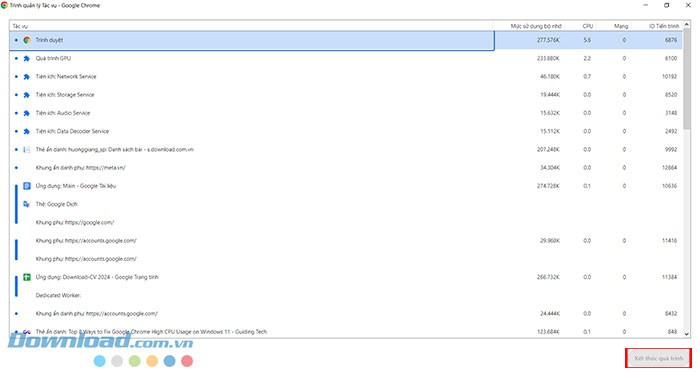The image size is (700, 372).
Task: Click the Google Translate icon beside Google Dịch
Action: point(27,204)
